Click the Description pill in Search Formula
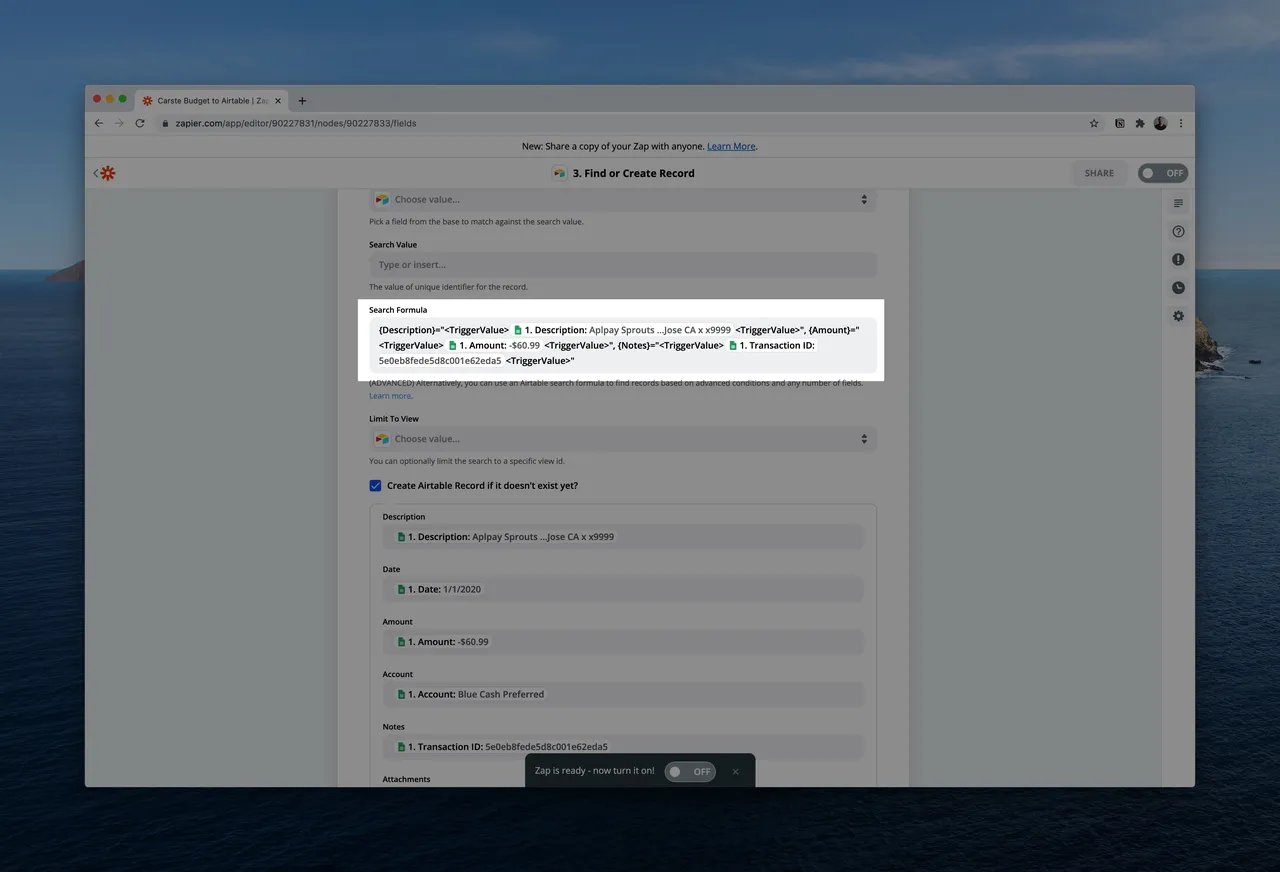 (x=622, y=330)
